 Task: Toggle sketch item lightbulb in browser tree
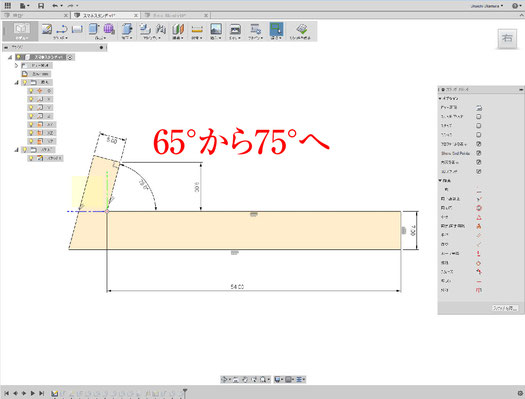coord(31,158)
